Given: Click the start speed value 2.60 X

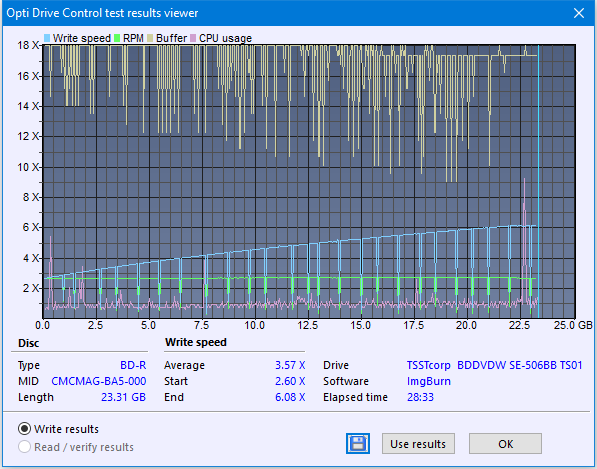Looking at the screenshot, I should (x=290, y=381).
